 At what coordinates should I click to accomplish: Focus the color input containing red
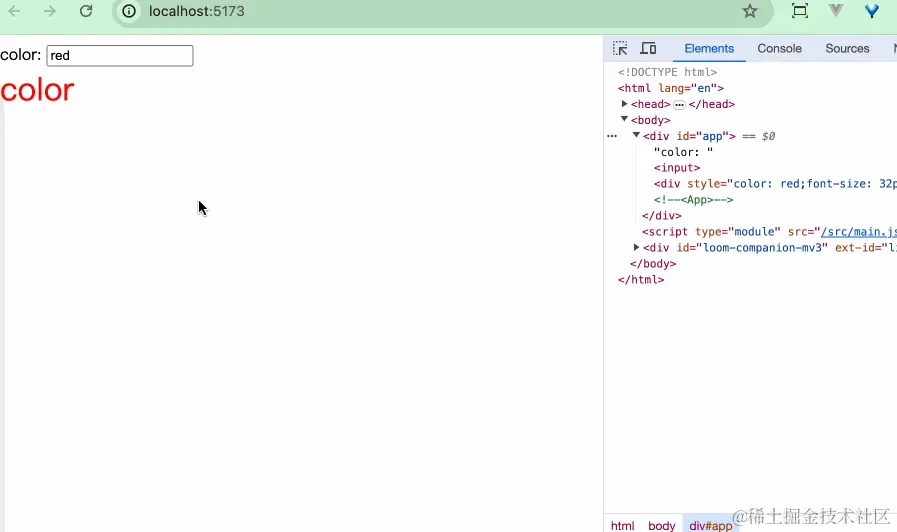pos(120,55)
